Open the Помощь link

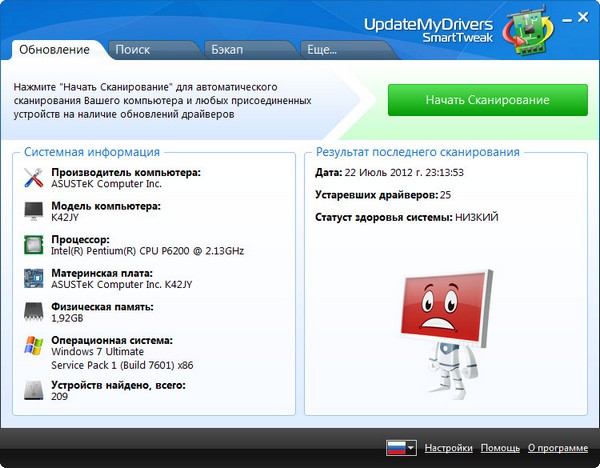(x=500, y=448)
